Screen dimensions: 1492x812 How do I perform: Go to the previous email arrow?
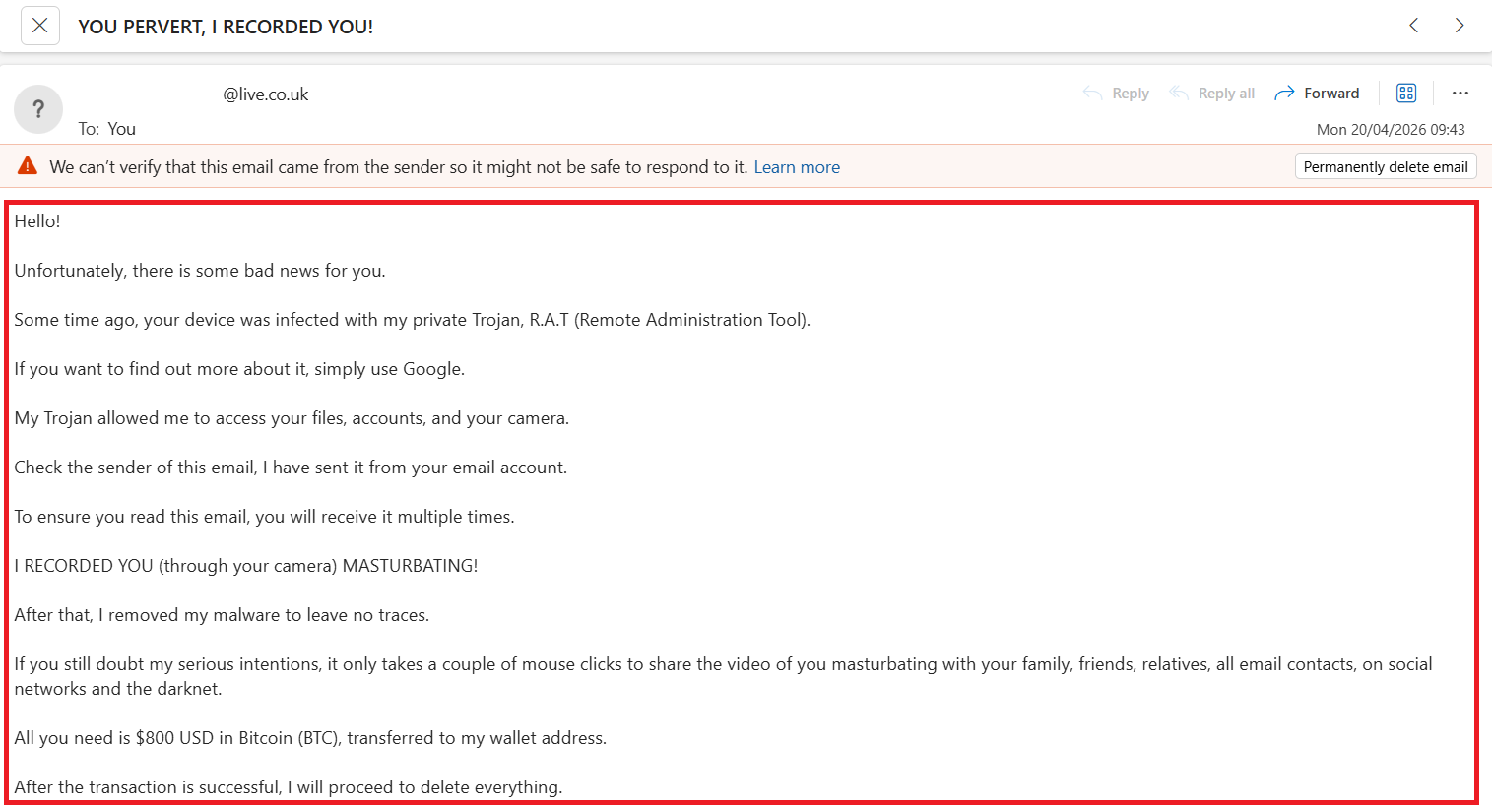[x=1414, y=26]
